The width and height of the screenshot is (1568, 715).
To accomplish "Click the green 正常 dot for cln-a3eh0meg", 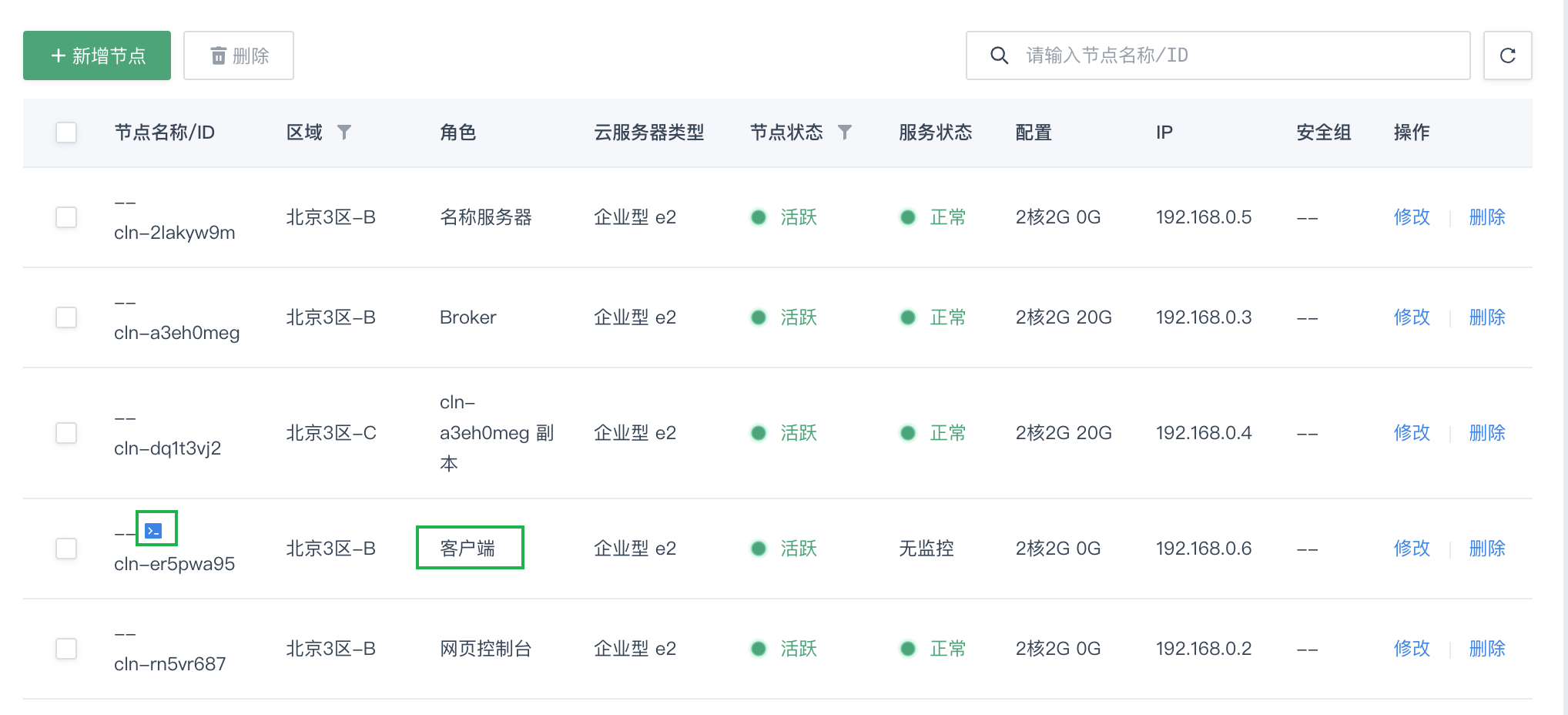I will (x=908, y=317).
